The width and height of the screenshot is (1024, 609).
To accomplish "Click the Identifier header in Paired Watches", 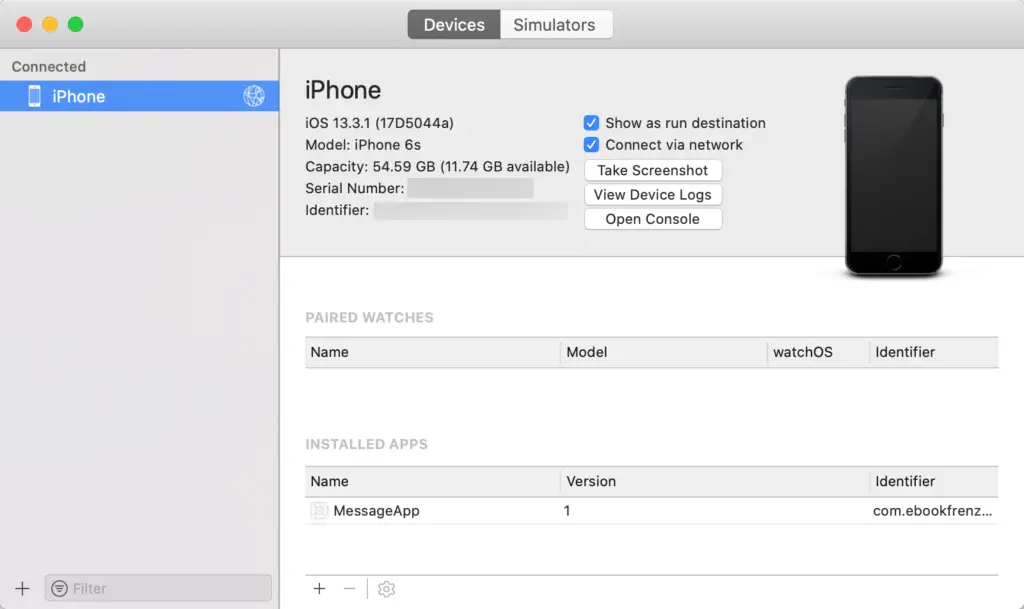I will pyautogui.click(x=934, y=352).
